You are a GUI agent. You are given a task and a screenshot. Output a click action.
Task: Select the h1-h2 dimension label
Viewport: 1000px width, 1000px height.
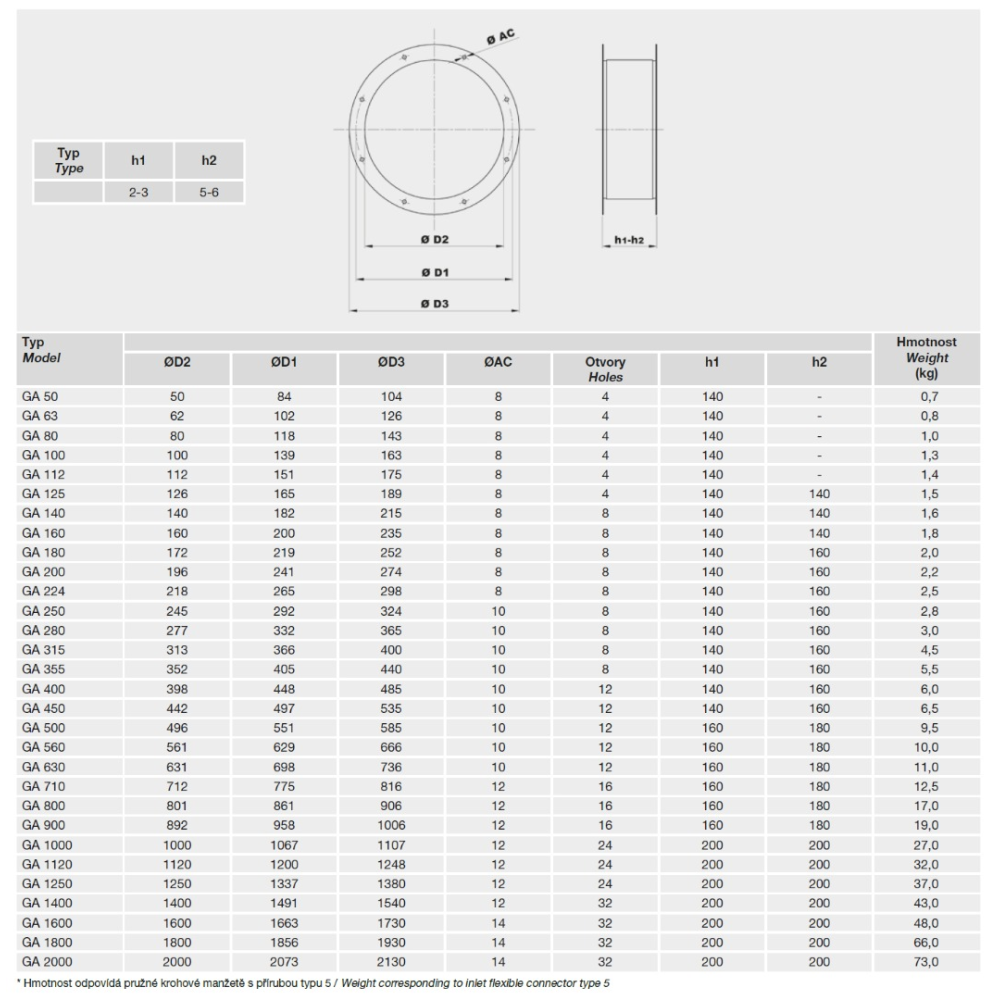coord(629,239)
